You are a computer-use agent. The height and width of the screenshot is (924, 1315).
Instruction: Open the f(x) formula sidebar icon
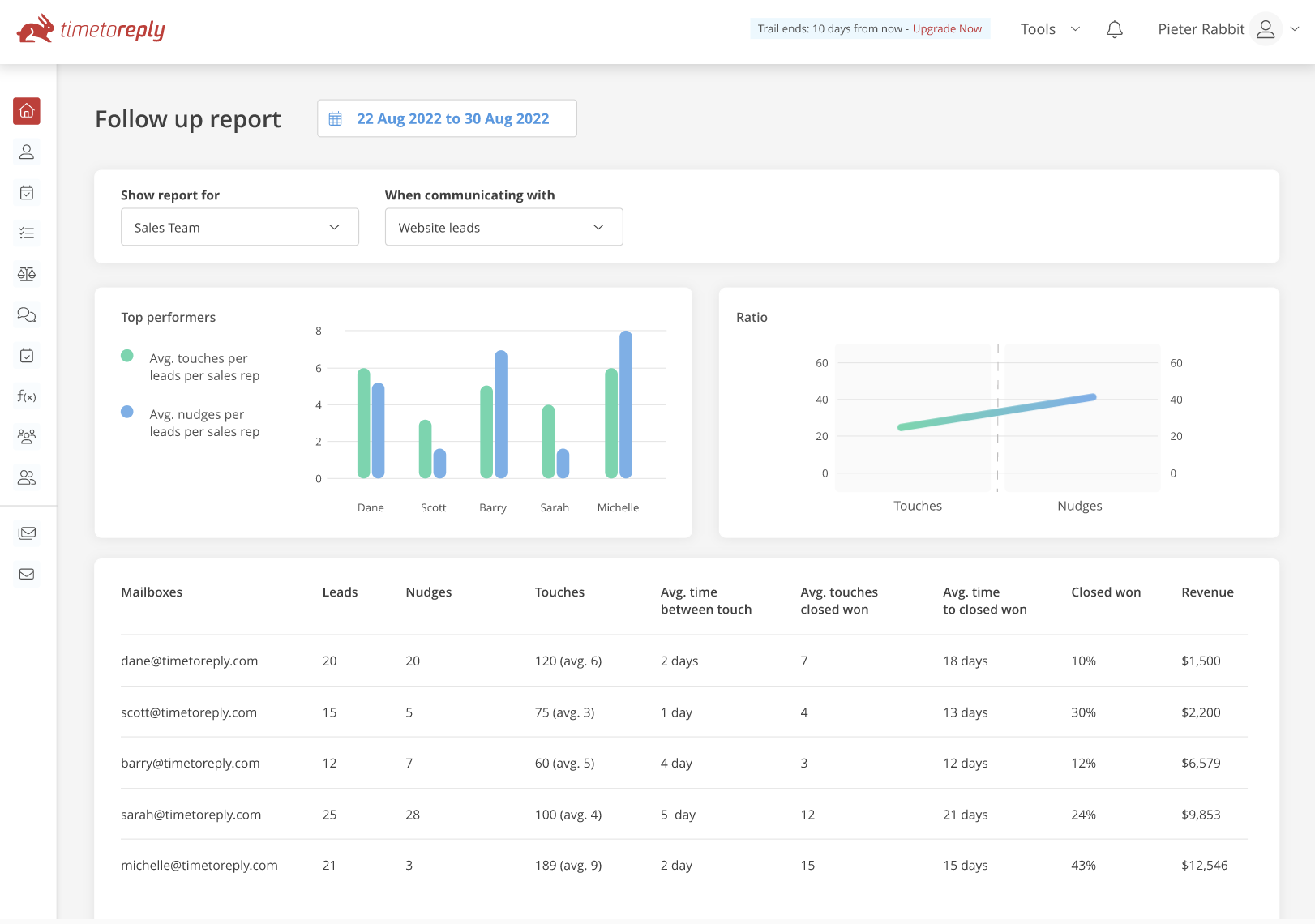27,396
